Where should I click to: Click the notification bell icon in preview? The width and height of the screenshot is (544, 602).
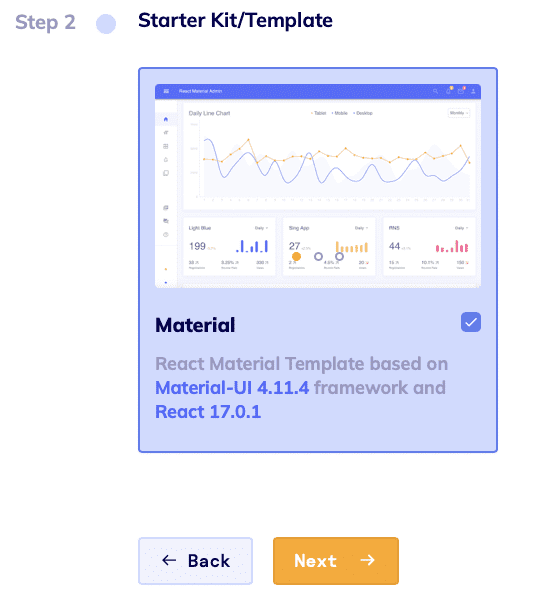pyautogui.click(x=448, y=91)
